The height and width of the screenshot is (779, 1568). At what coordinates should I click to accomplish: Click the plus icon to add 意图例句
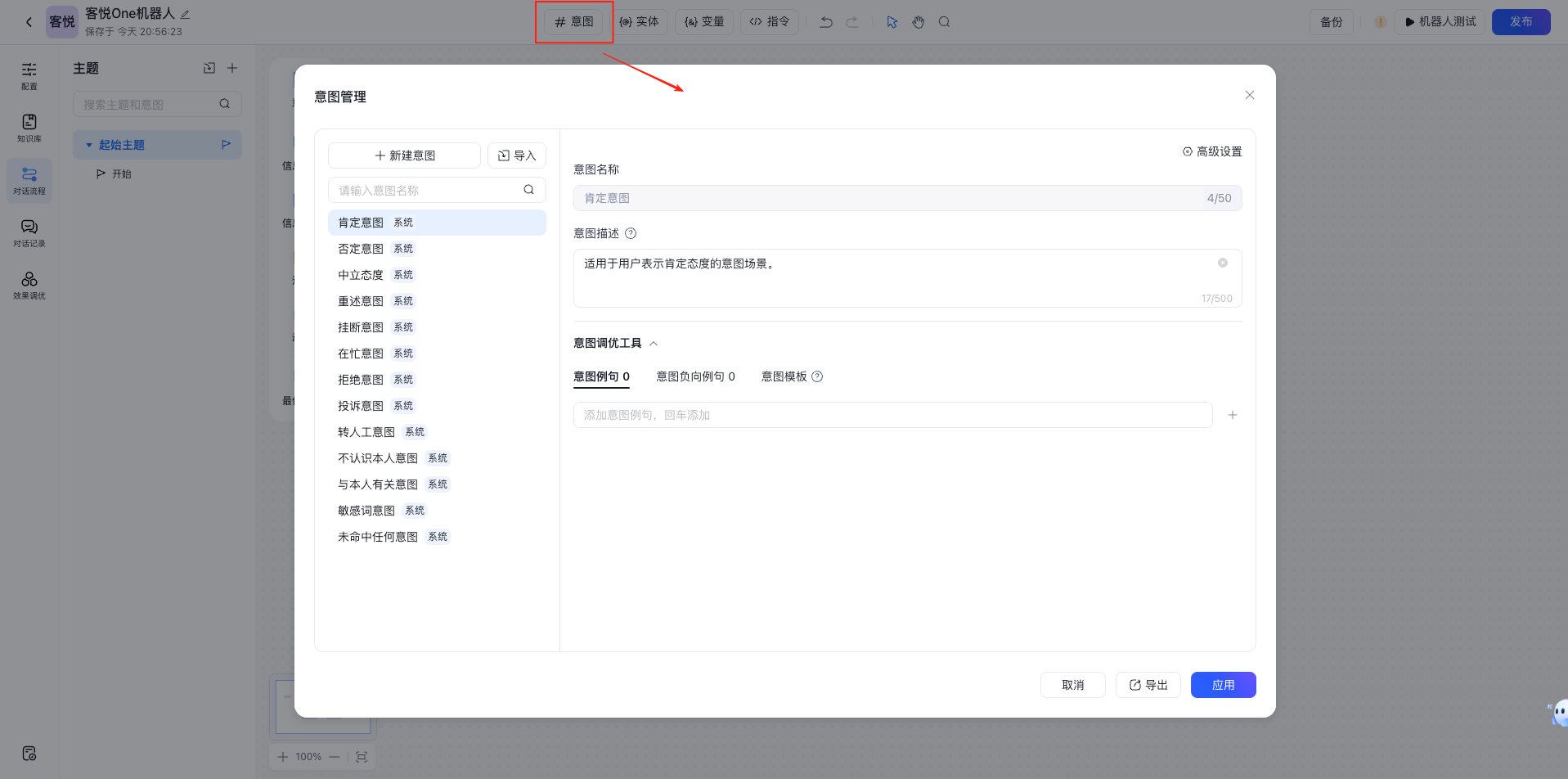click(1232, 415)
